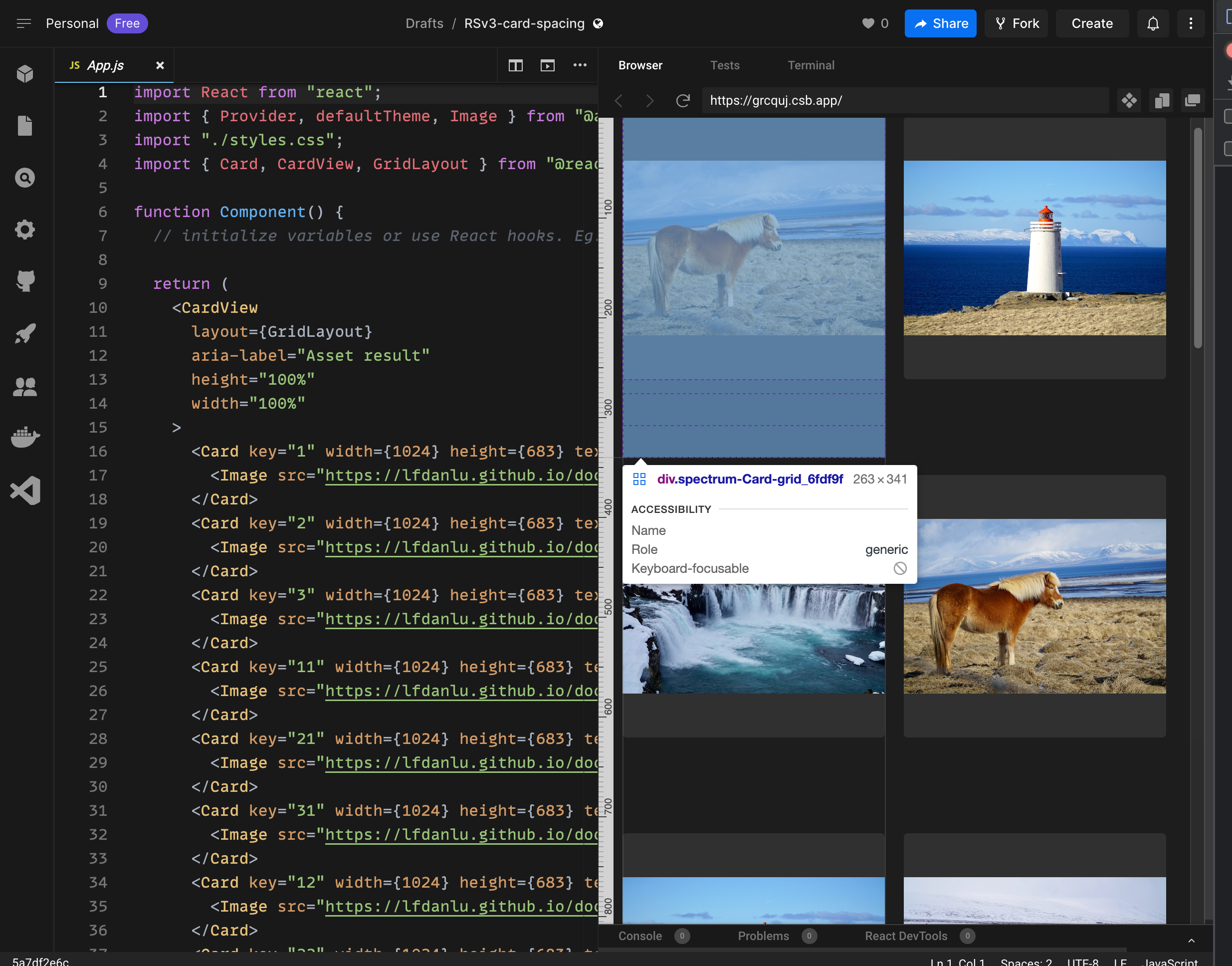Screen dimensions: 1232x966
Task: Open the Drafts breadcrumb link
Action: point(424,23)
